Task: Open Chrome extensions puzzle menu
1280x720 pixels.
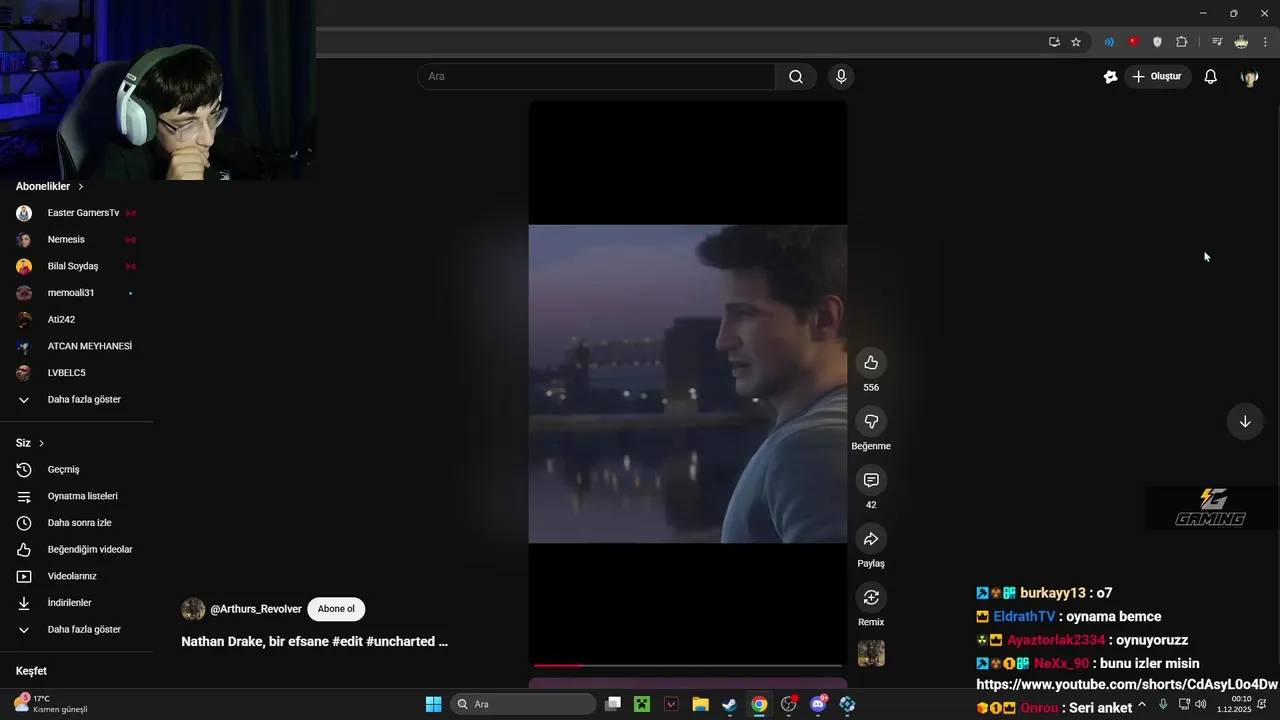Action: [x=1182, y=42]
